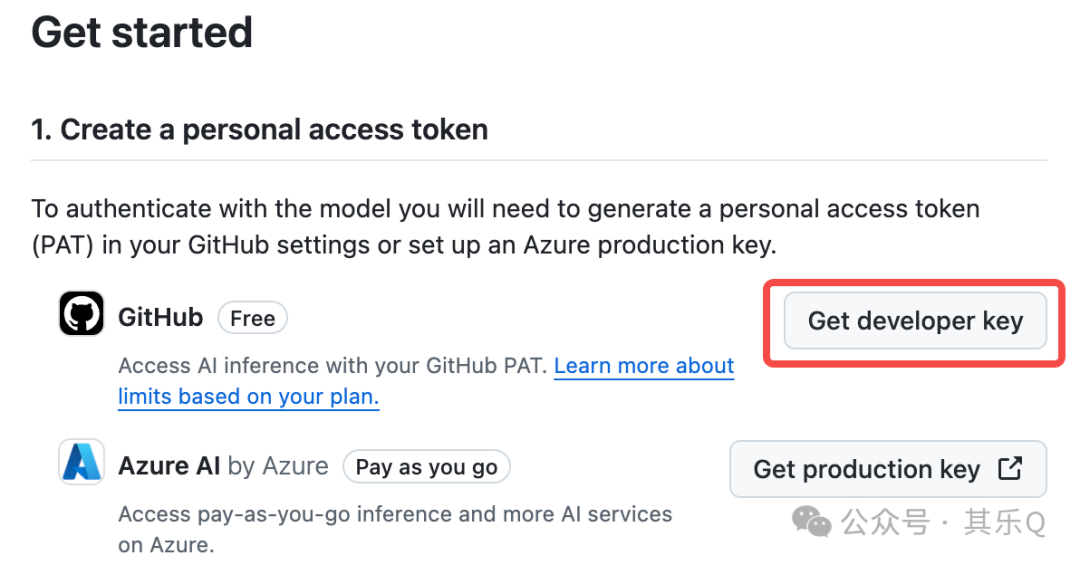Click the 公众号 watermark text
This screenshot has height=565, width=1080.
884,522
